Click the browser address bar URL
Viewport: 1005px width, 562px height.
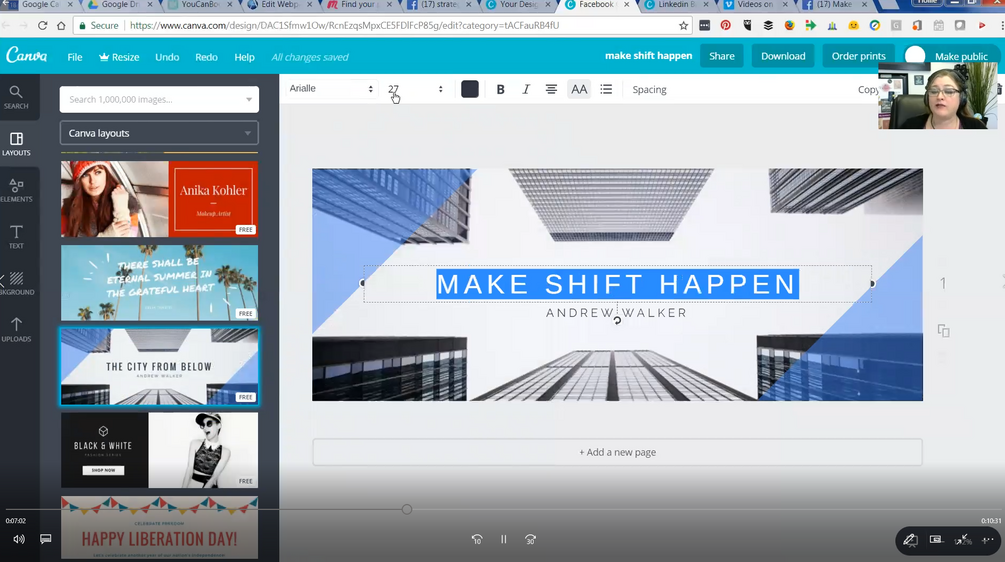coord(345,26)
